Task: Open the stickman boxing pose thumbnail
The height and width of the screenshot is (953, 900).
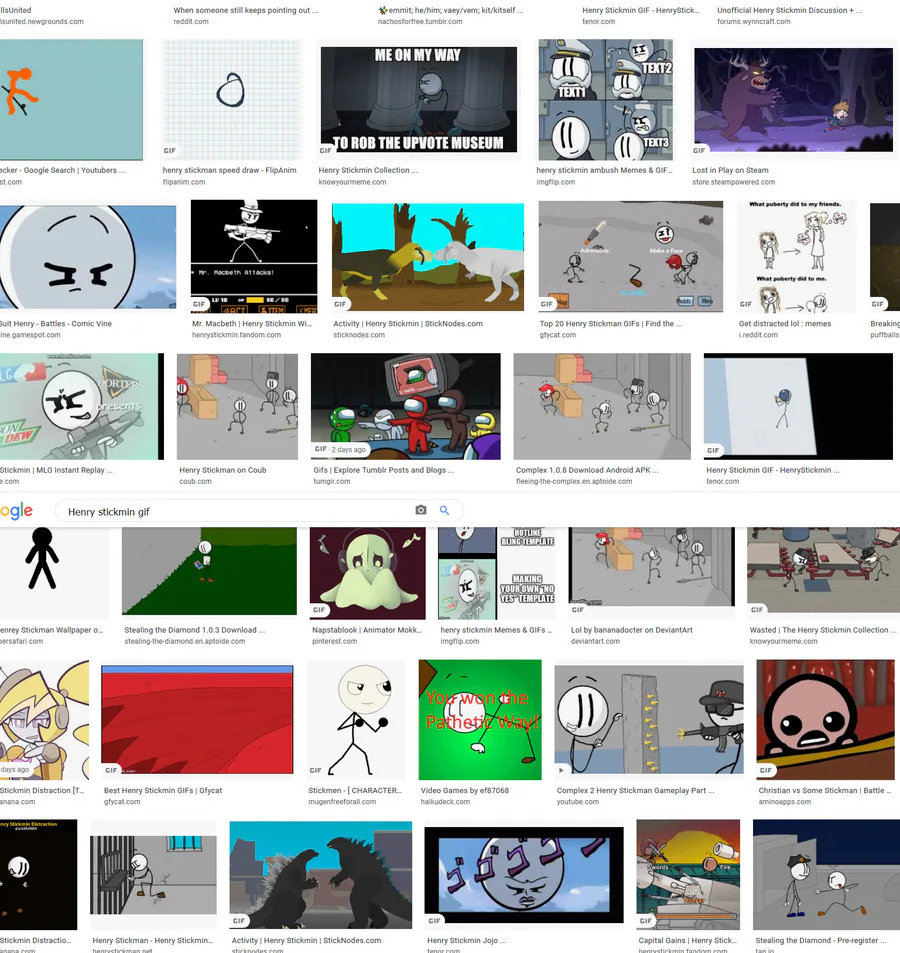Action: point(356,720)
